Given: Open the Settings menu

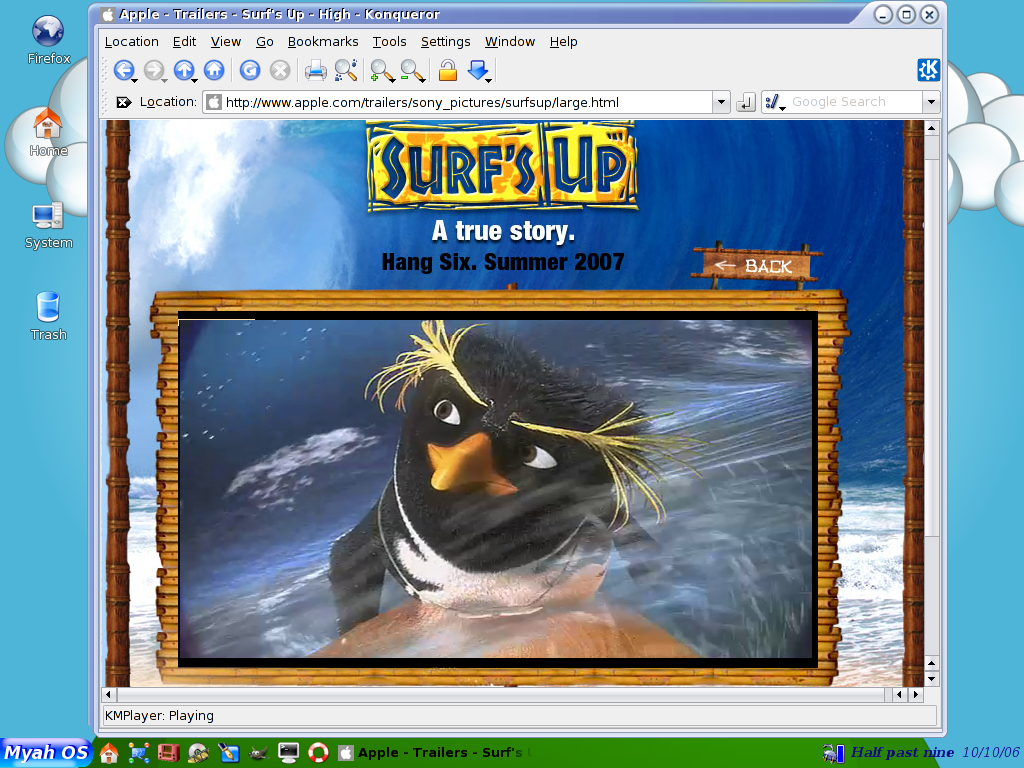Looking at the screenshot, I should tap(445, 42).
